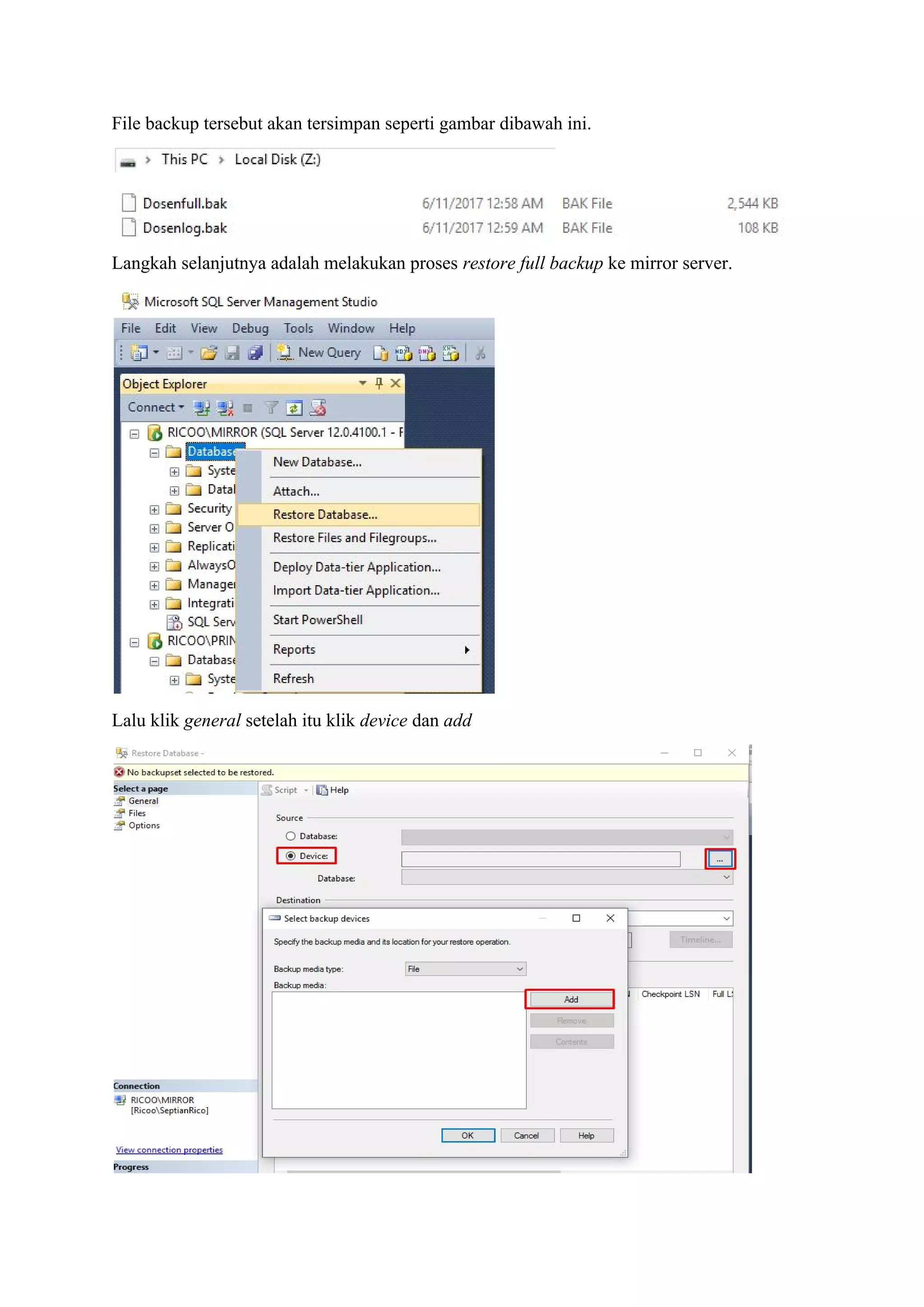This screenshot has height=1307, width=924.
Task: Choose Attach... from context menu
Action: pos(359,491)
